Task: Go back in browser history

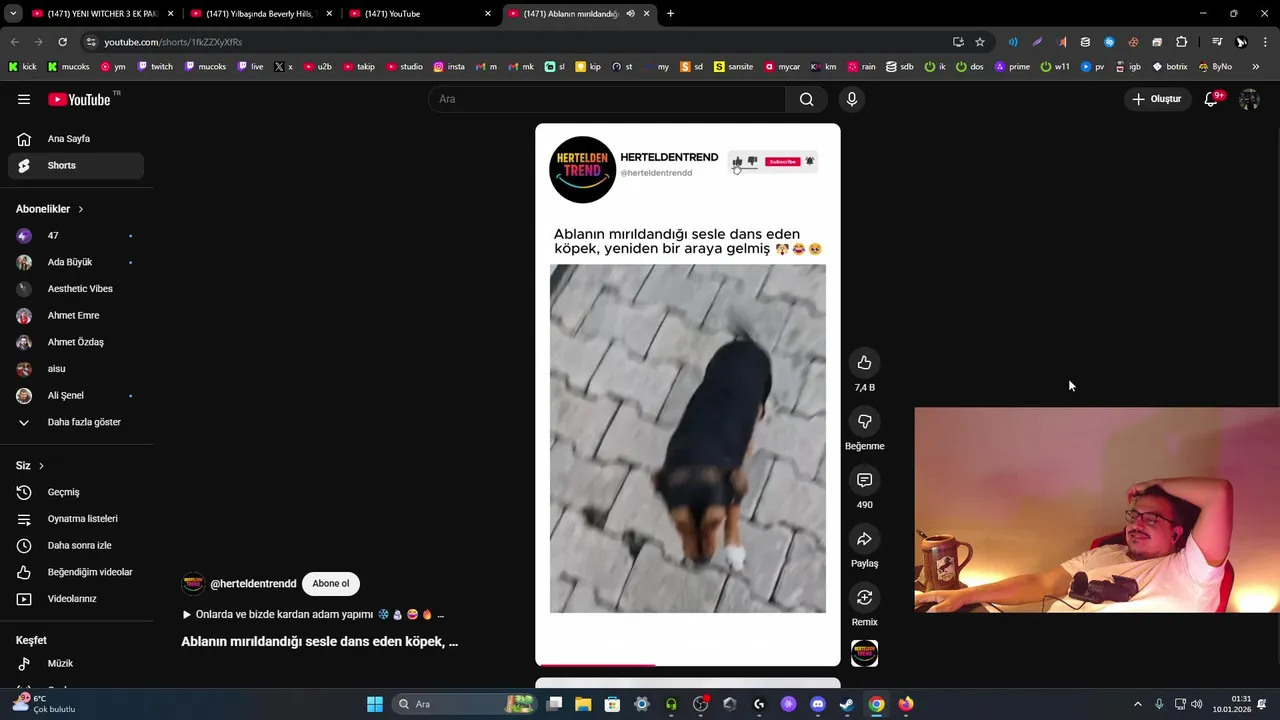Action: pyautogui.click(x=14, y=42)
